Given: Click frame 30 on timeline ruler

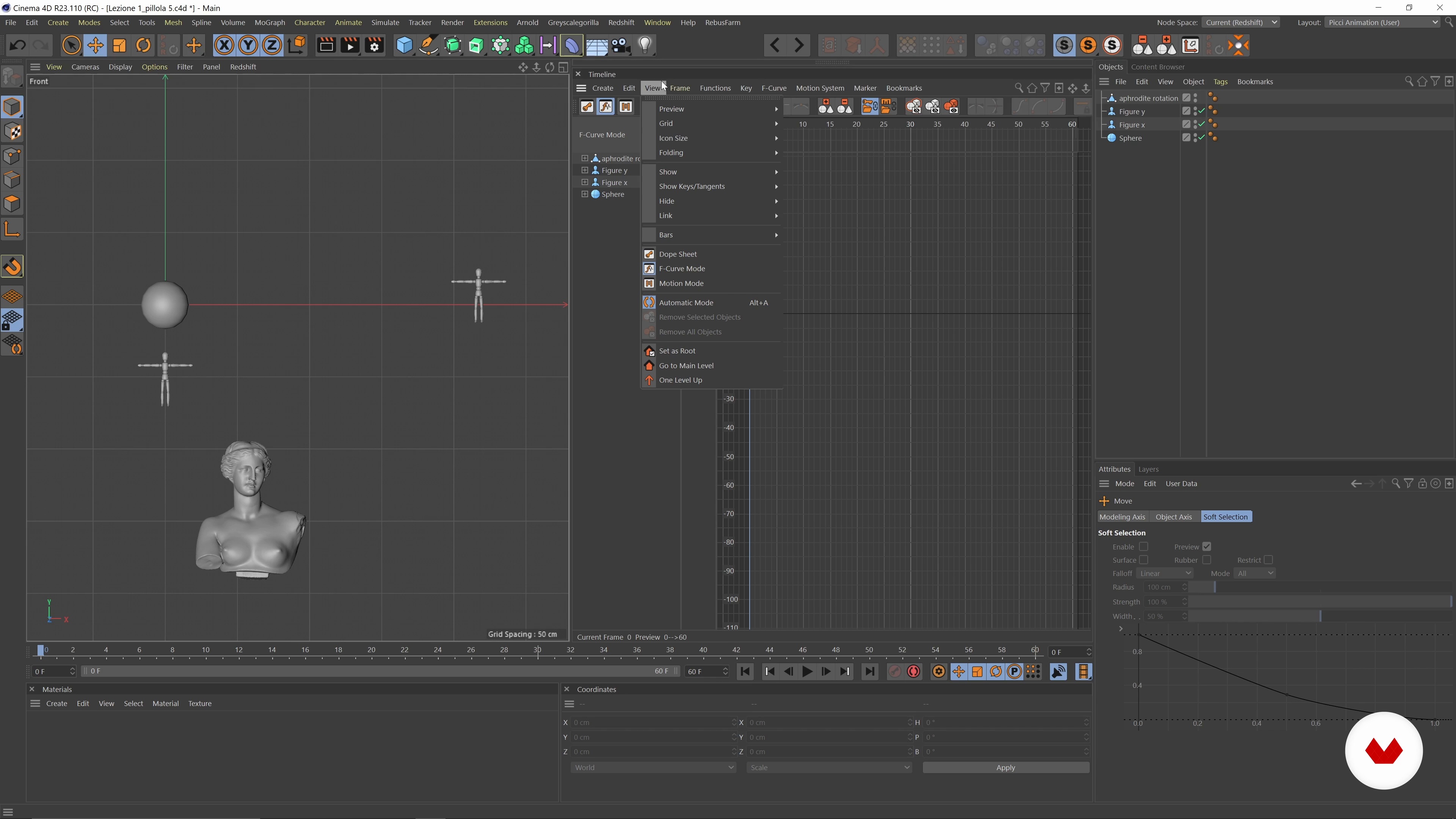Looking at the screenshot, I should click(x=538, y=650).
